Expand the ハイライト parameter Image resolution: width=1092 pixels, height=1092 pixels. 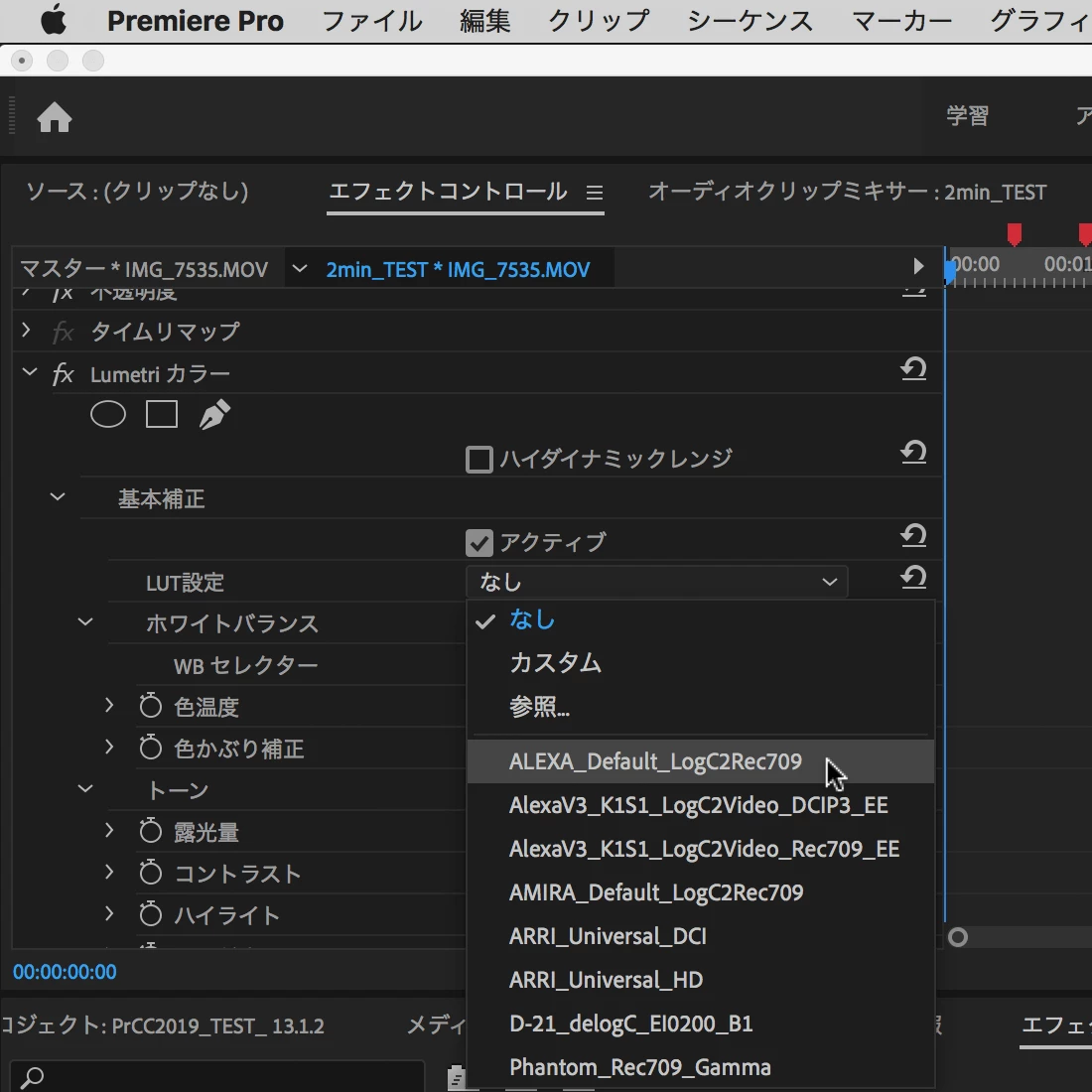tap(109, 913)
